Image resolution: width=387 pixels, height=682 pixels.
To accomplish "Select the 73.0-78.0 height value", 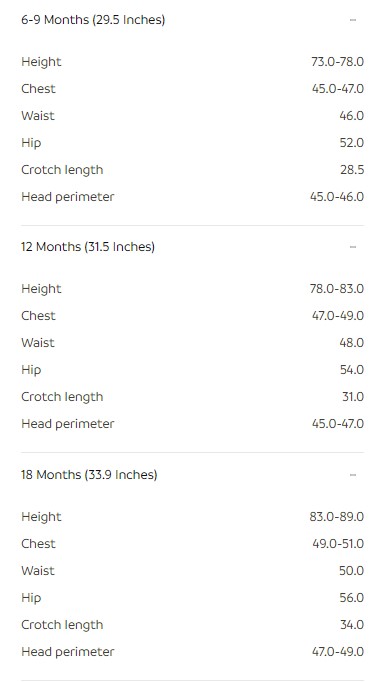I will [337, 62].
